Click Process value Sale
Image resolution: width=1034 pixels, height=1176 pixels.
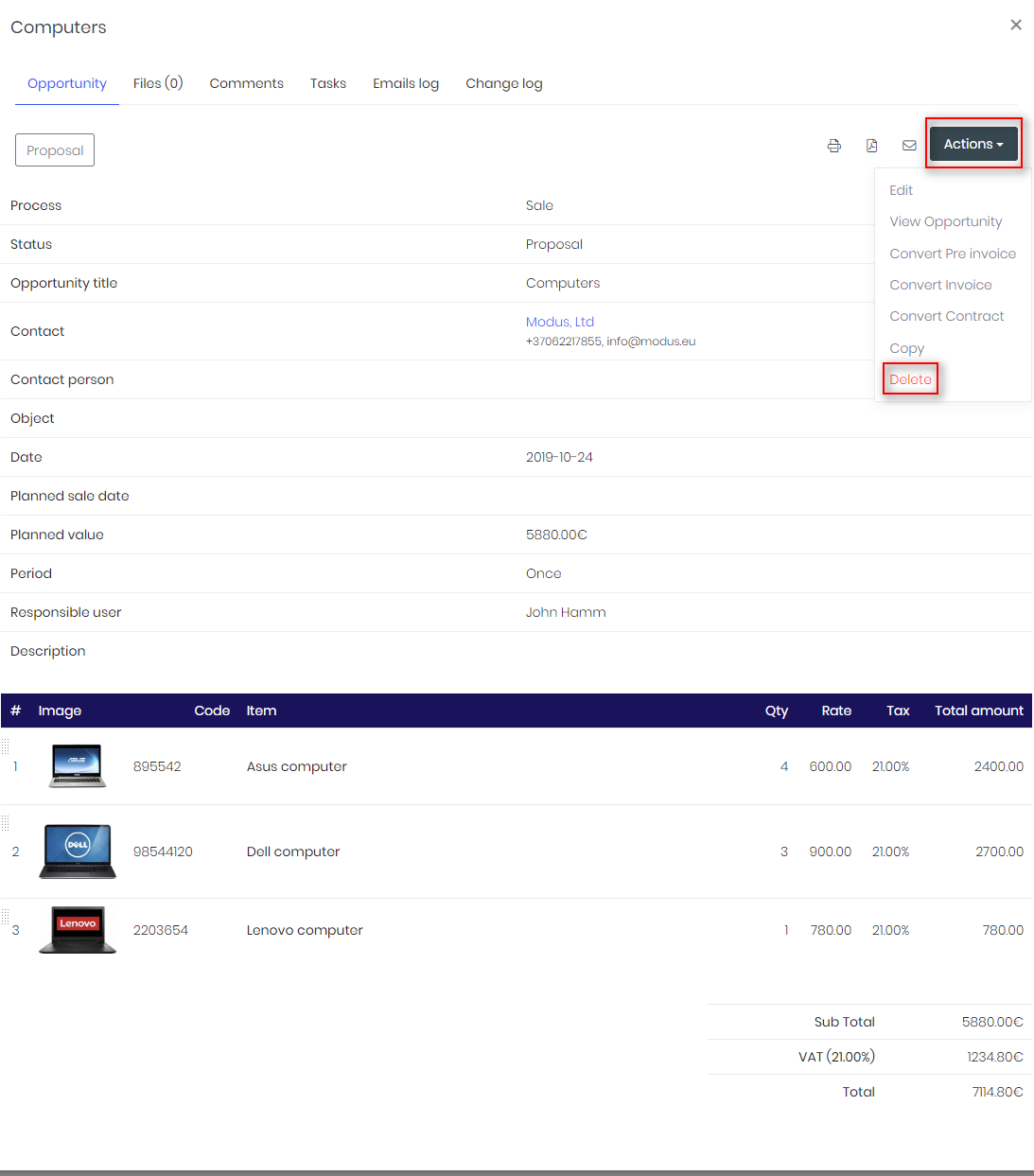point(539,205)
